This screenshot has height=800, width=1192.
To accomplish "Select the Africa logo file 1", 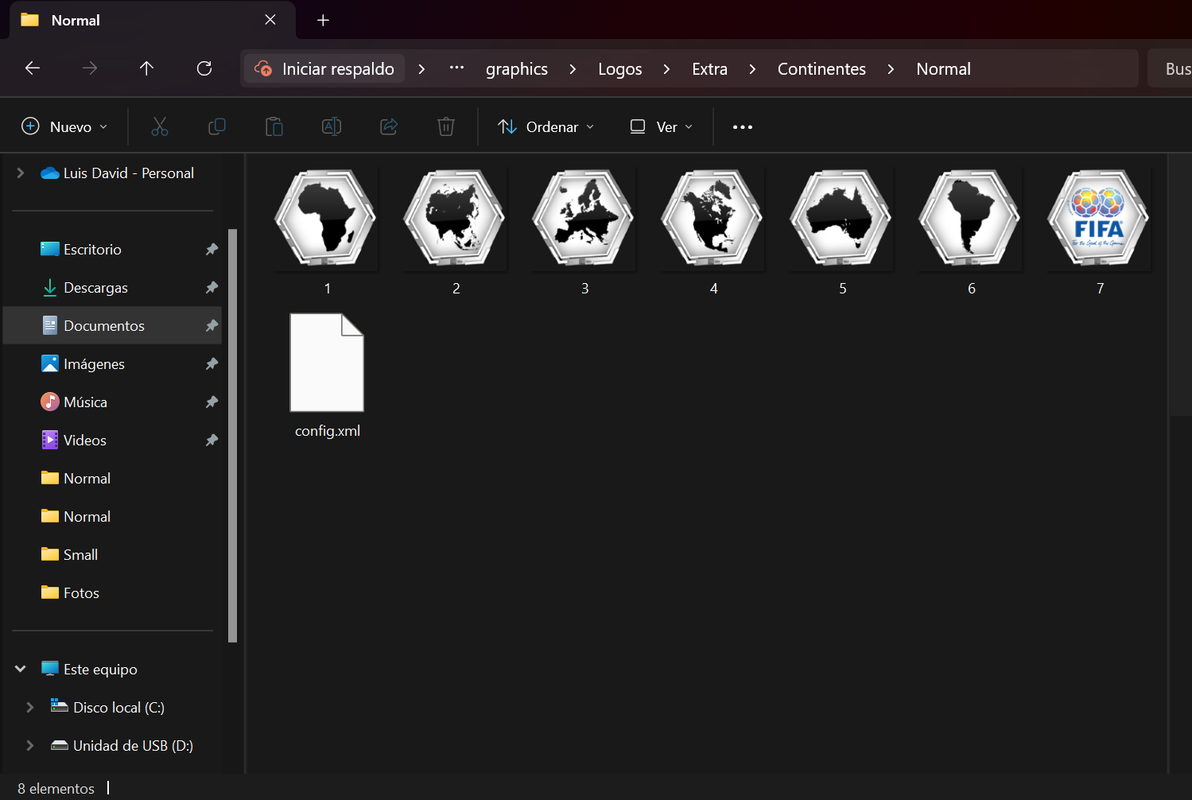I will (x=326, y=233).
